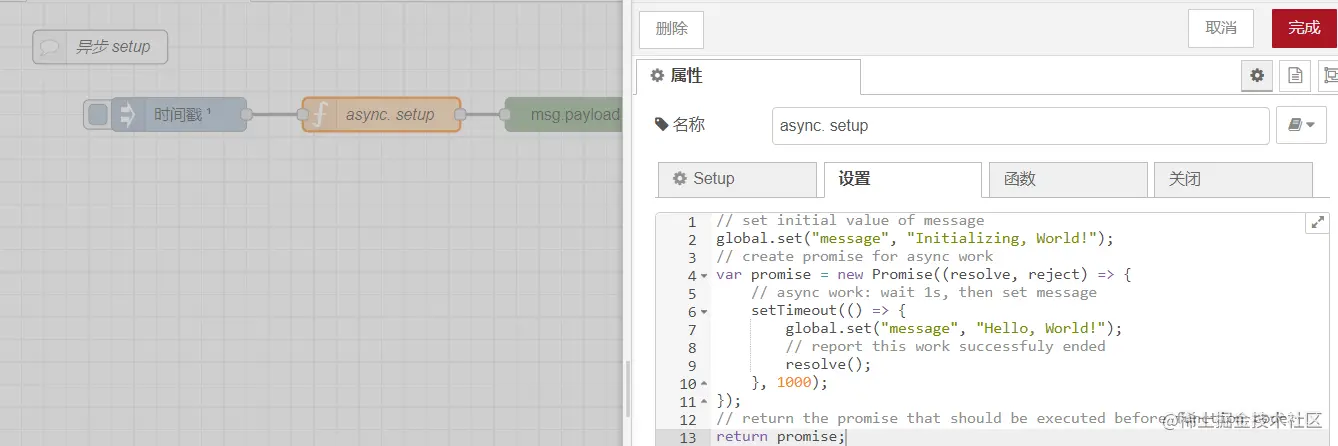Click the 完成 (Done) button
This screenshot has height=446, width=1338.
[x=1304, y=28]
